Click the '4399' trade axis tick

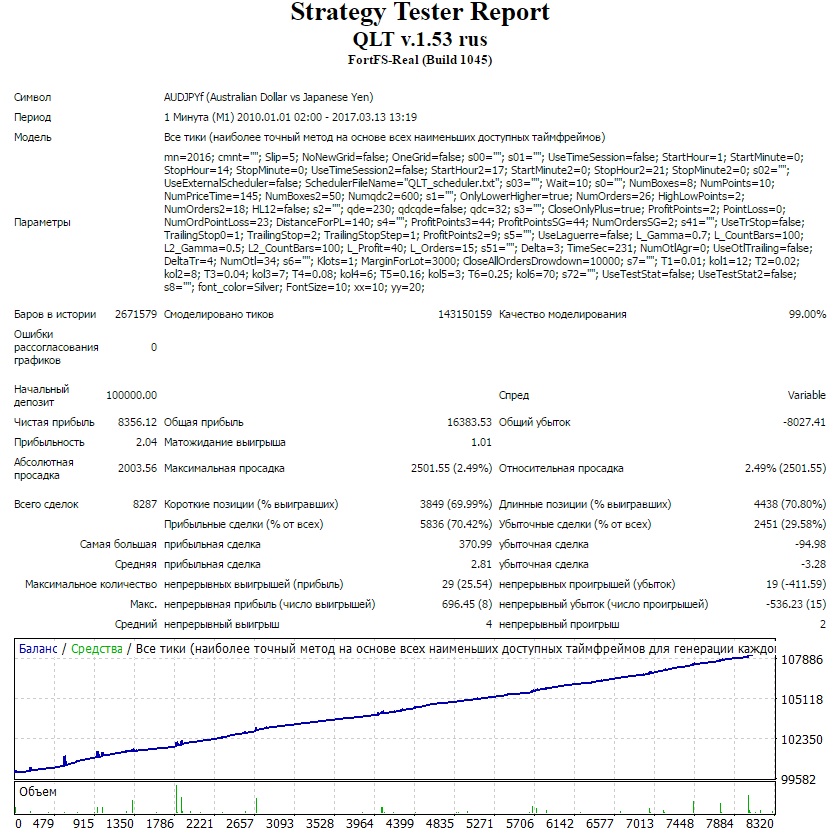tap(399, 824)
